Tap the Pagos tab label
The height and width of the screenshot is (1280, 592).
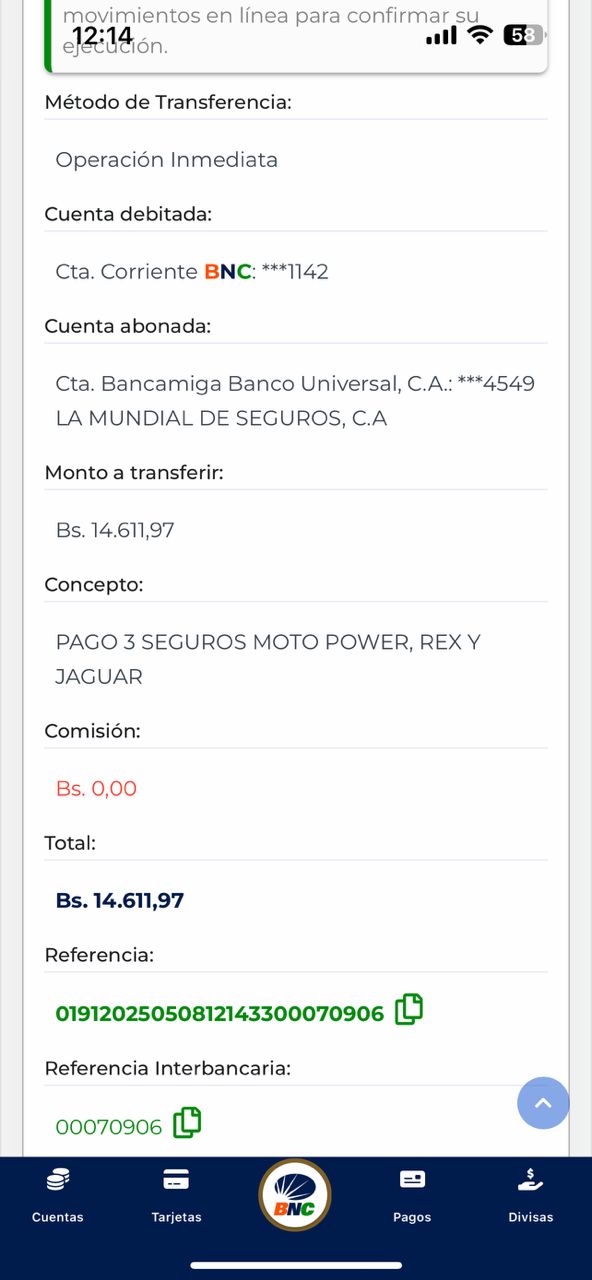[412, 1217]
